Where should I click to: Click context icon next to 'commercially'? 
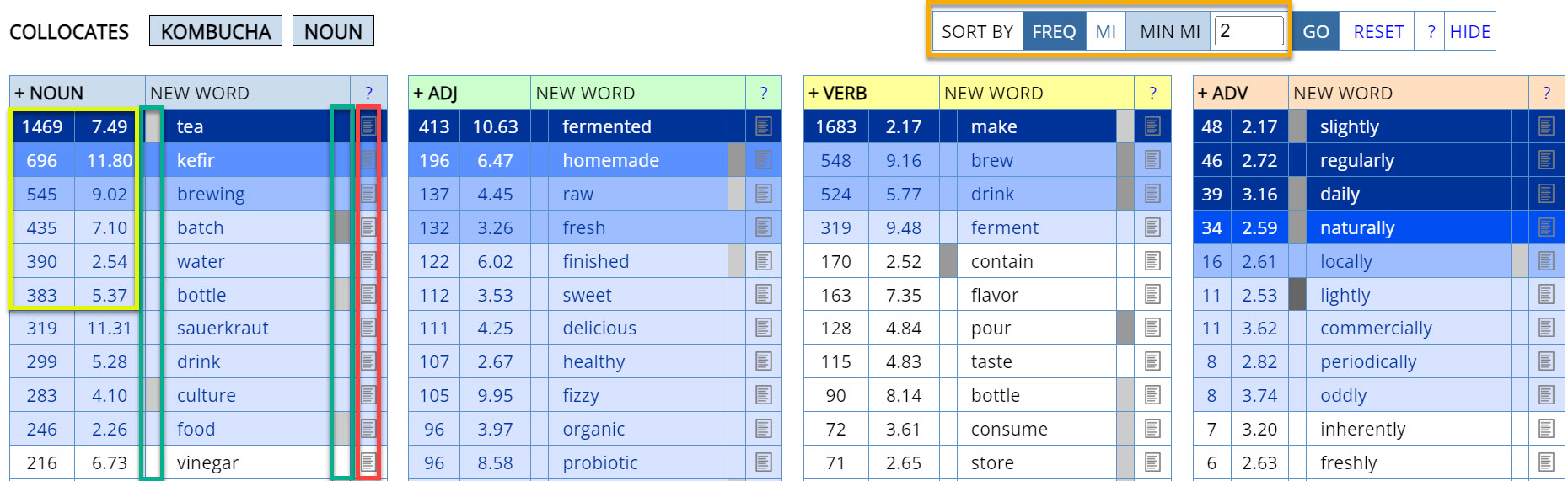tap(1546, 328)
